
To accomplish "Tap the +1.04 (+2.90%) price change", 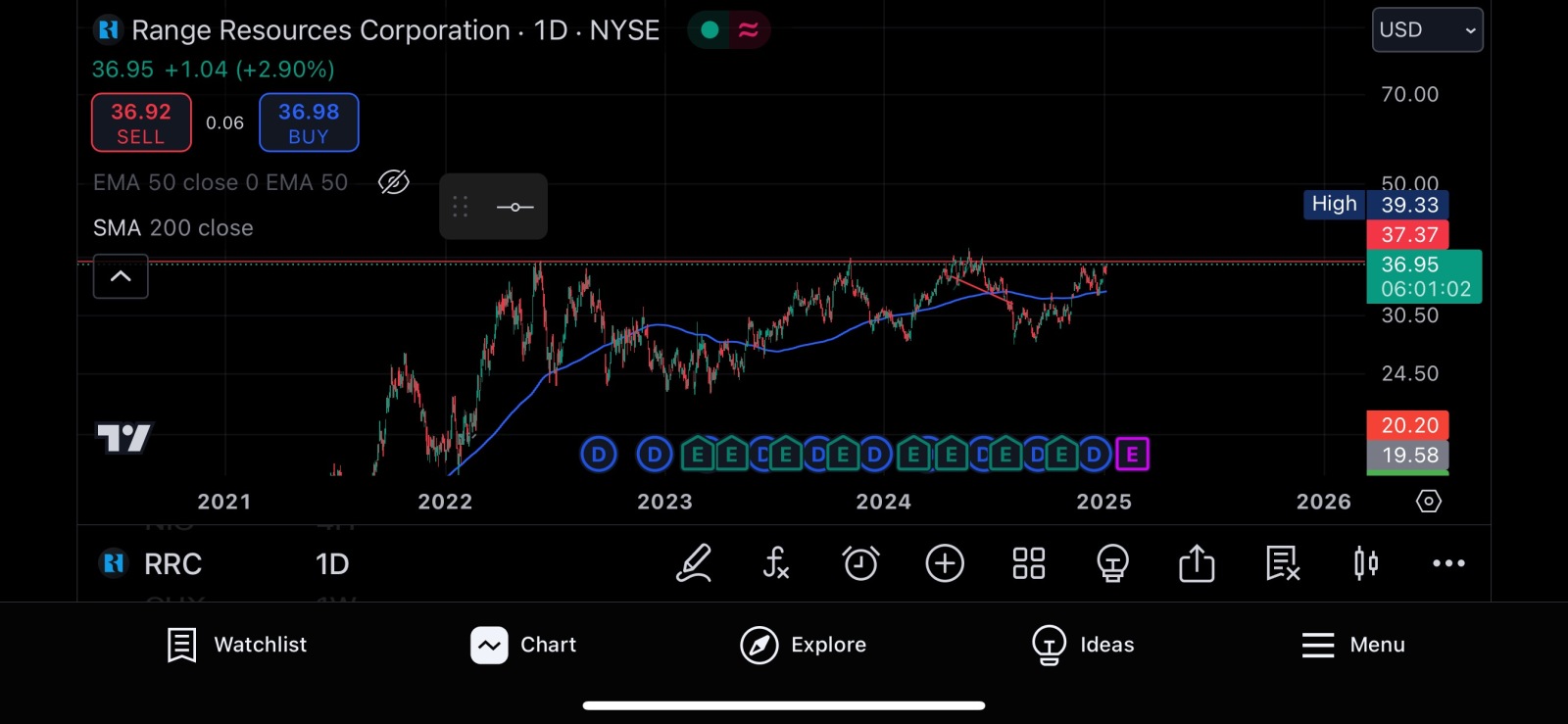I will (x=250, y=70).
